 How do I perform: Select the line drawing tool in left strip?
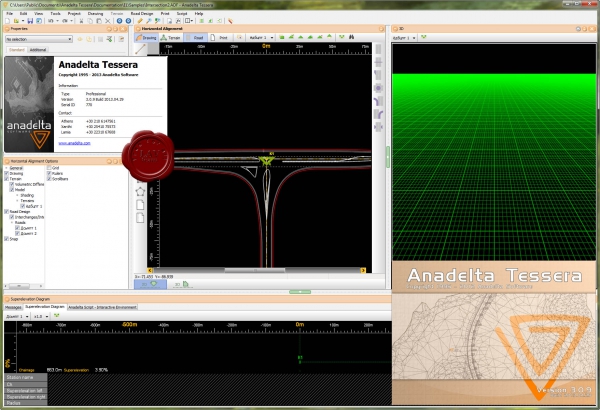140,49
